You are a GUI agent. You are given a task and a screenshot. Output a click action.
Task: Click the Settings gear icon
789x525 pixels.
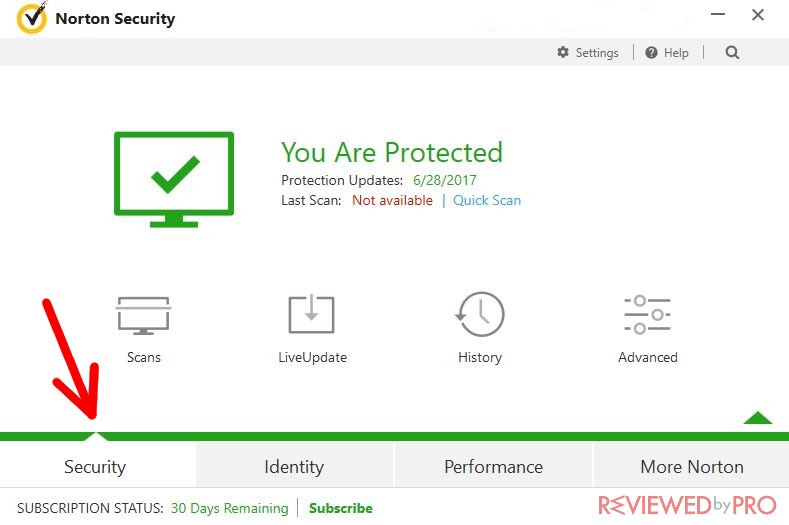(x=563, y=52)
